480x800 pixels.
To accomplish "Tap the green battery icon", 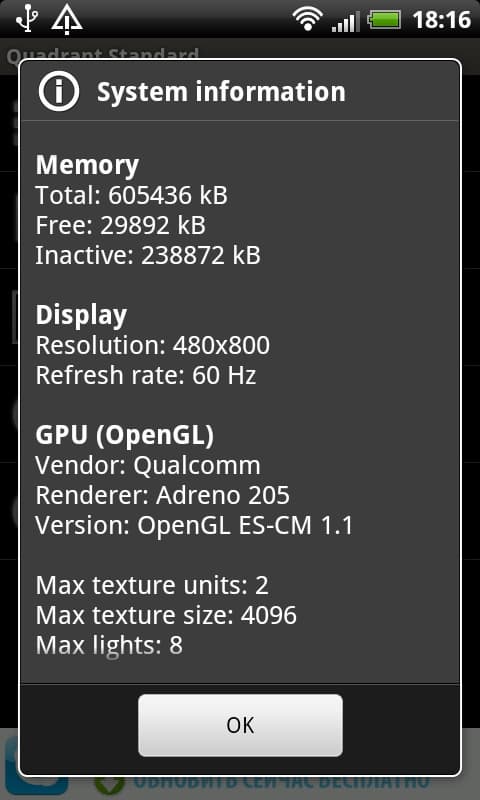I will (385, 20).
